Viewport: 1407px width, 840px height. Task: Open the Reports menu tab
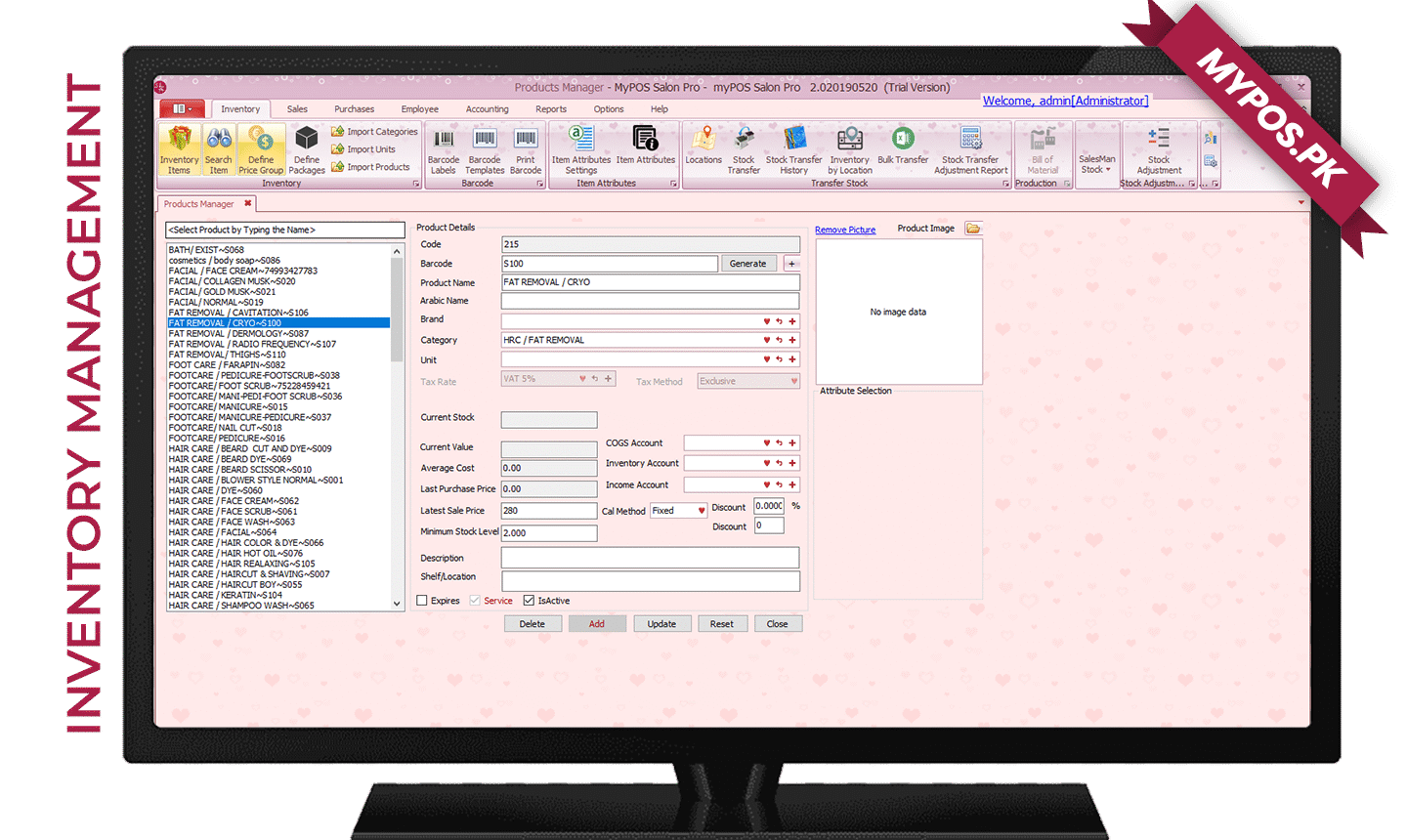[x=551, y=109]
